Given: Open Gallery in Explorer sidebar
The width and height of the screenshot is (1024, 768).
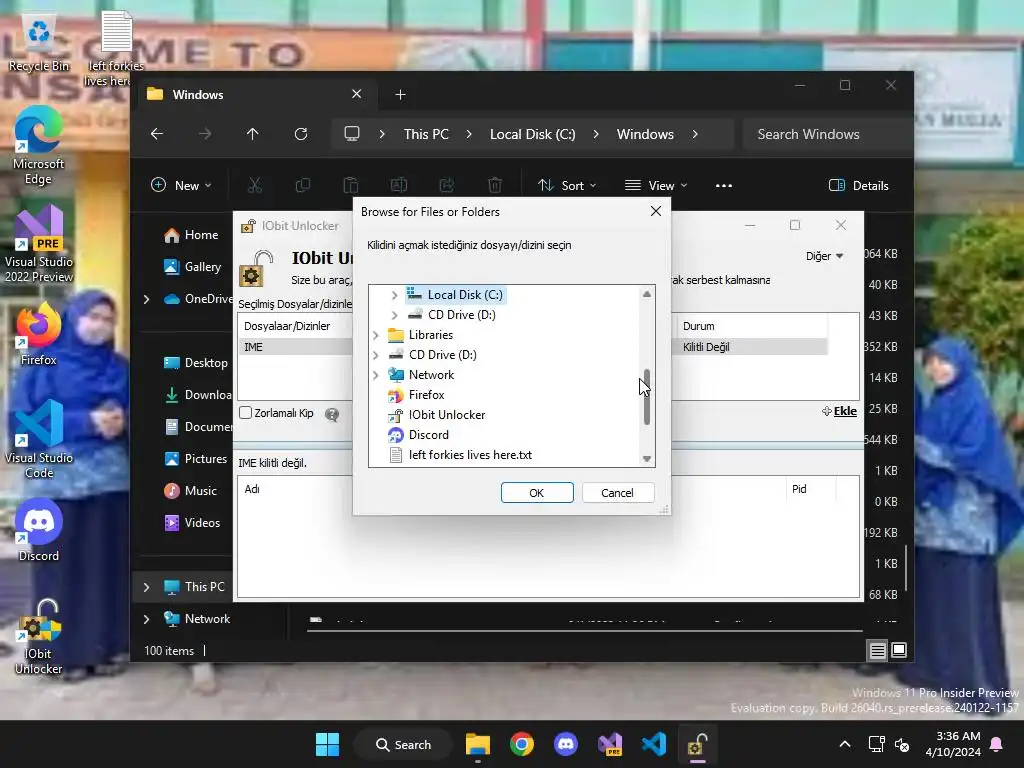Looking at the screenshot, I should tap(193, 266).
